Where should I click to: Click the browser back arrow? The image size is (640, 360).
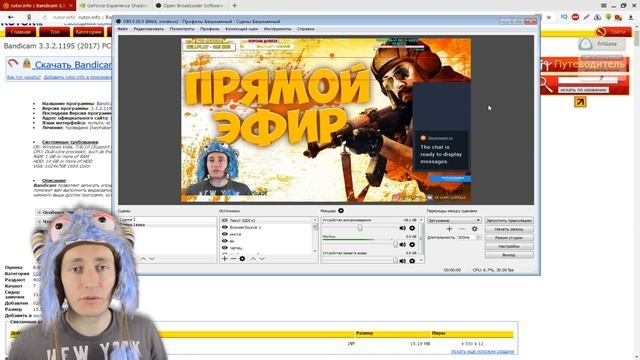click(x=11, y=17)
